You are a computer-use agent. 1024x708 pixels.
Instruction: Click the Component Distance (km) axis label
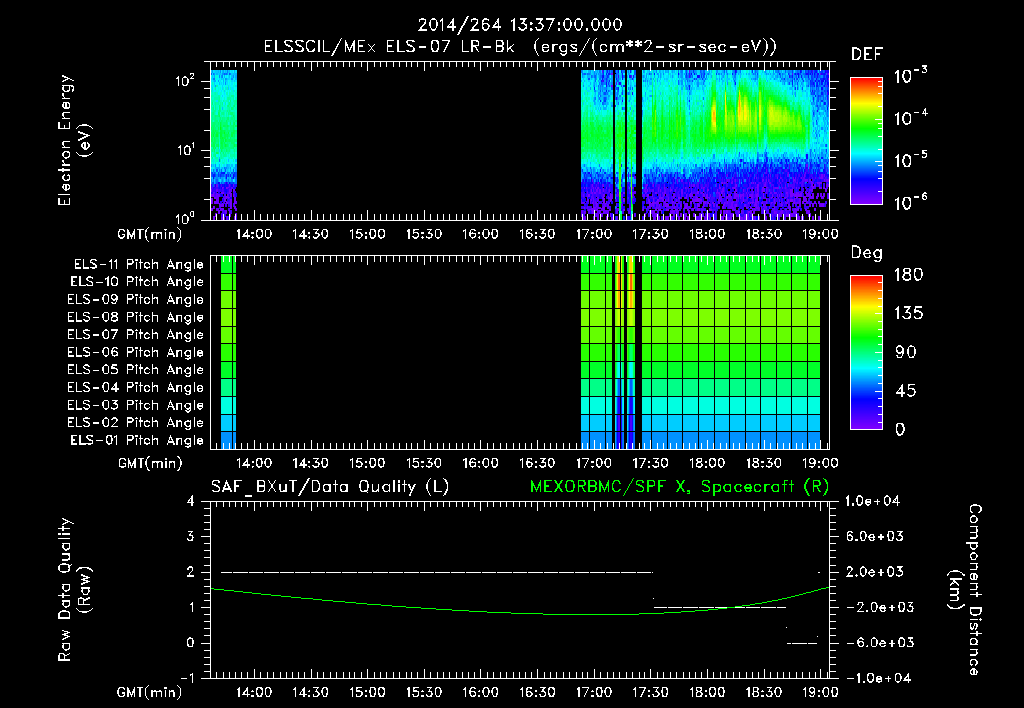(x=965, y=590)
